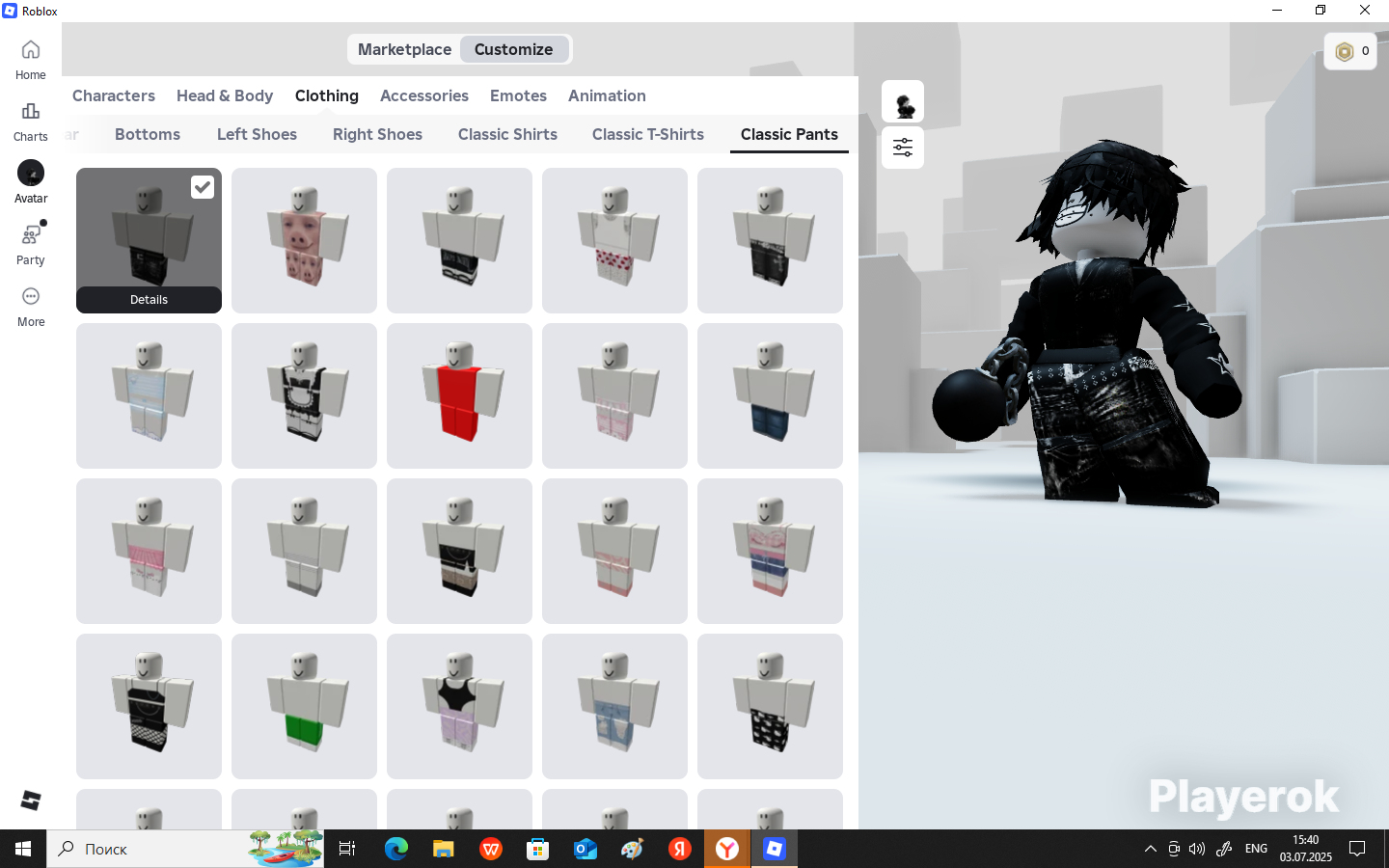The width and height of the screenshot is (1389, 868).
Task: Switch to the Bottoms subcategory
Action: coord(148,134)
